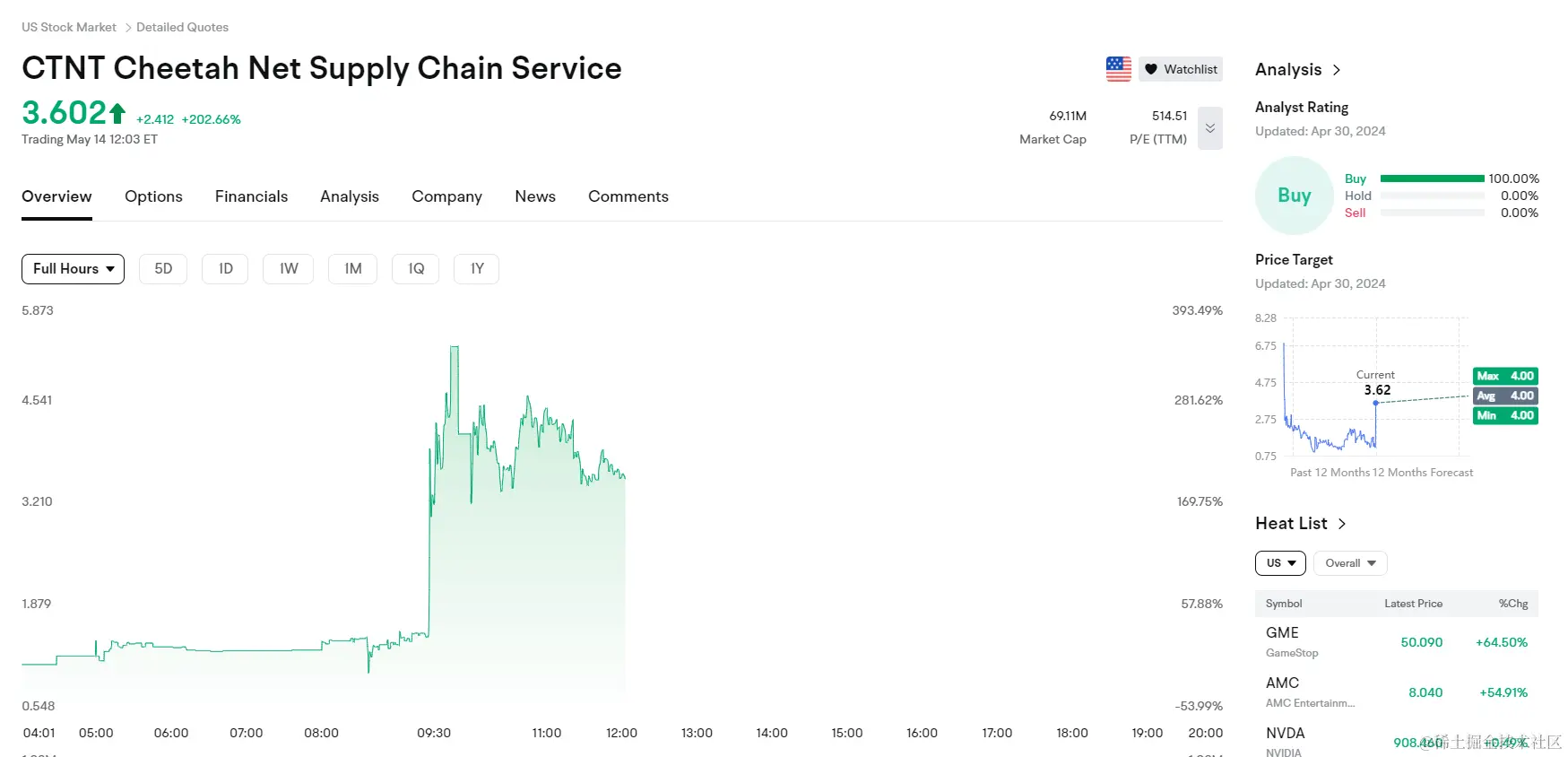Click the Max 4.00 price target label

pos(1505,376)
